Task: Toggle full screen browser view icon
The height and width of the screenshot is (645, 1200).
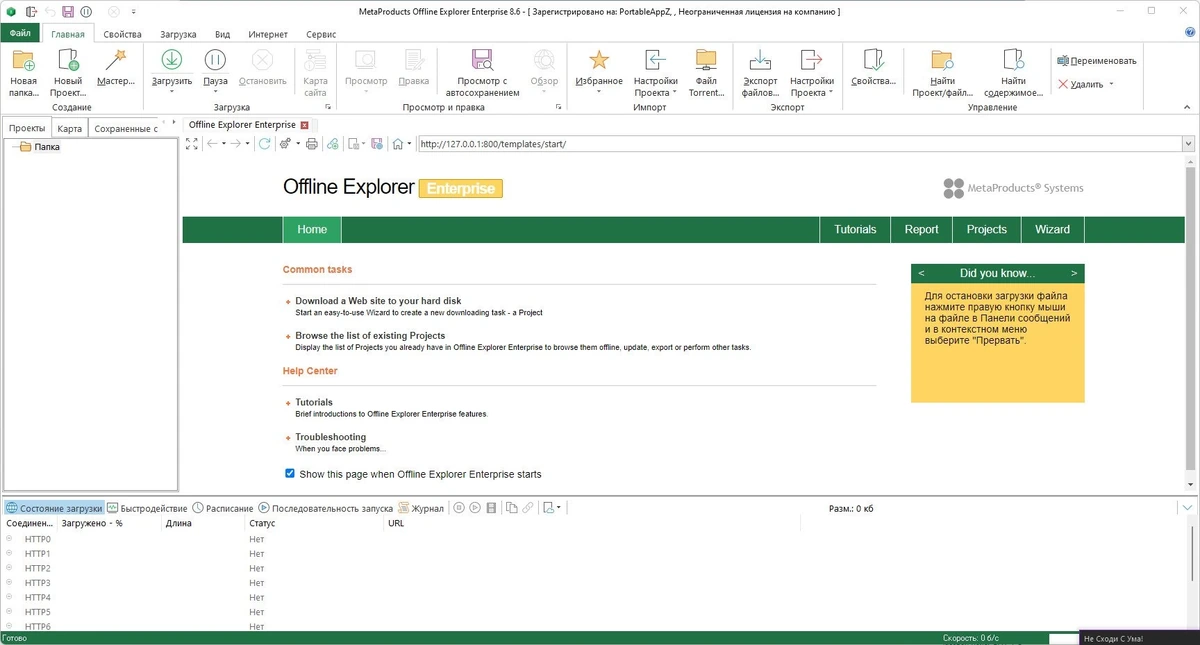Action: pyautogui.click(x=192, y=144)
